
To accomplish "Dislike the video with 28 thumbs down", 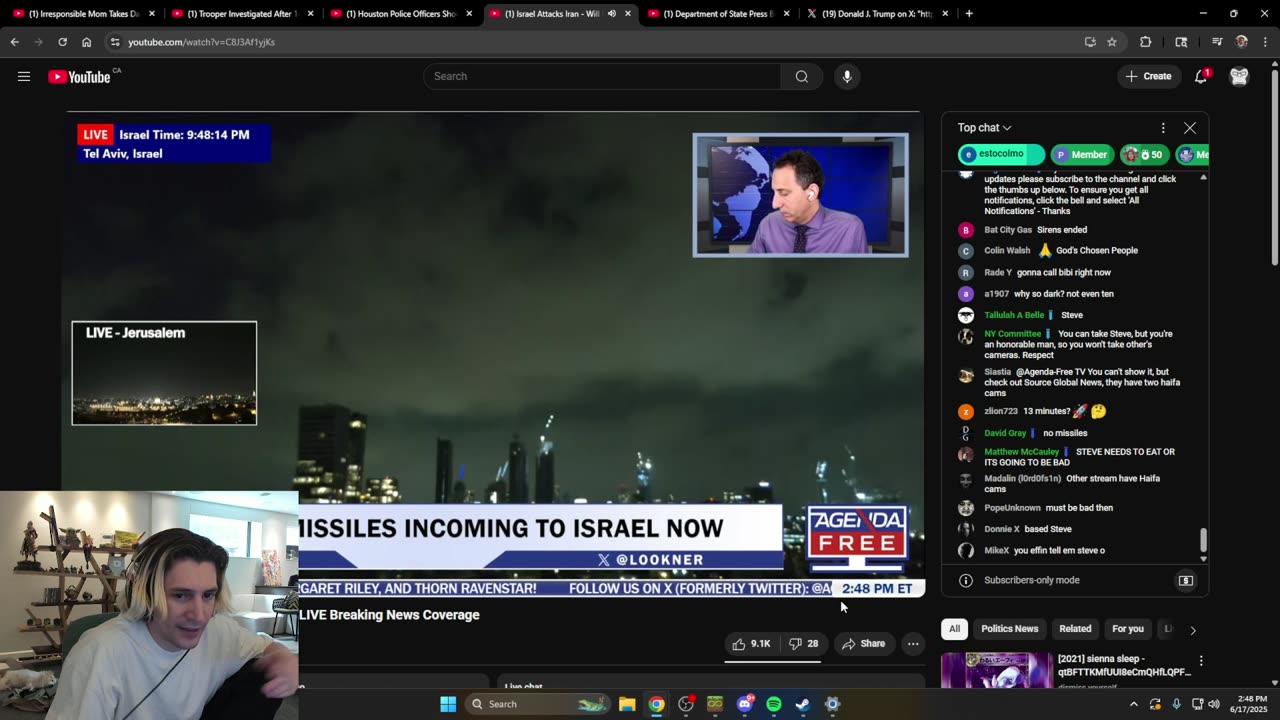I will [x=804, y=644].
